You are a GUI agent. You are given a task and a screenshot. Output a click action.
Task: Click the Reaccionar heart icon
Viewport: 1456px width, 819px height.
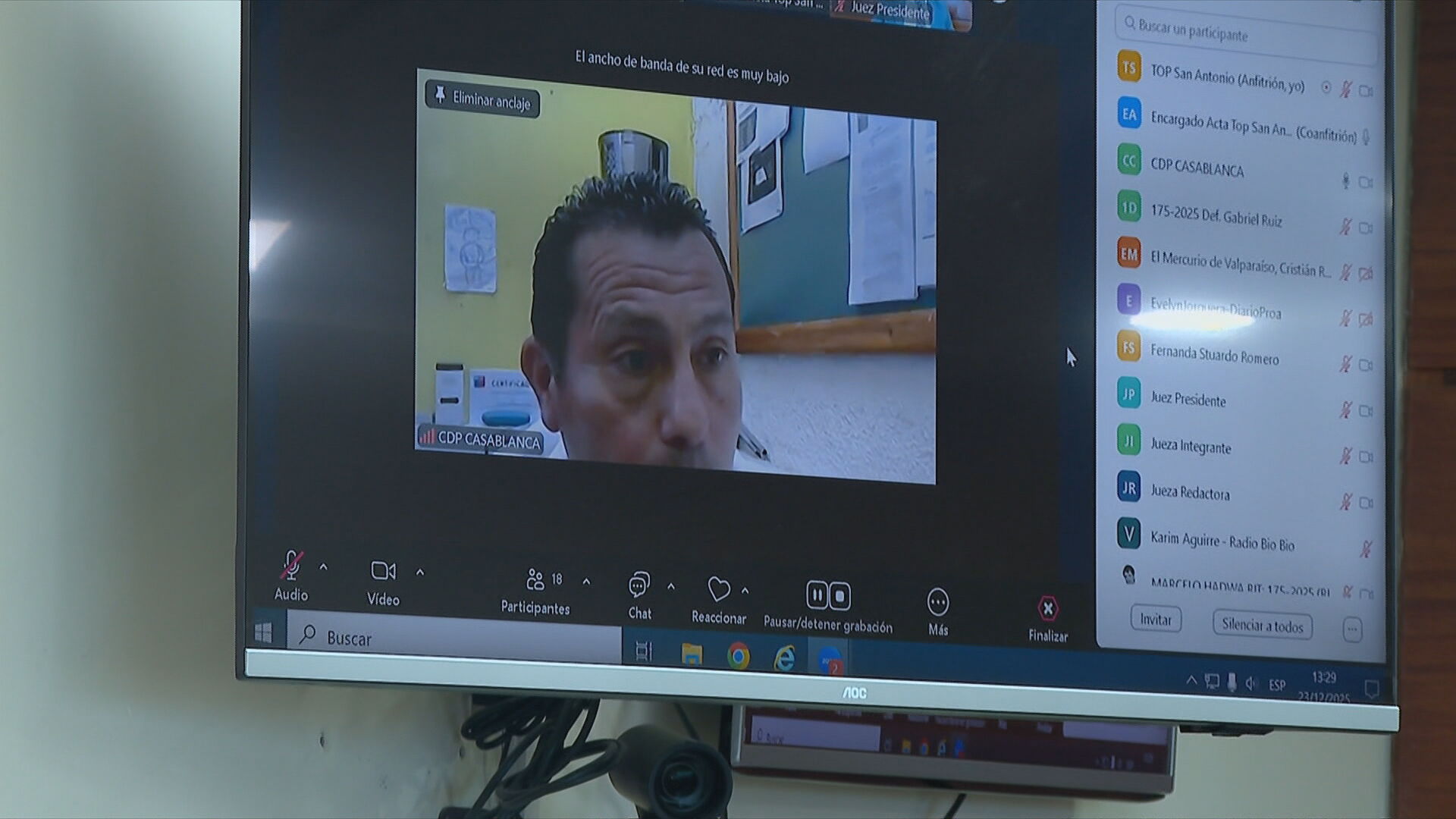tap(718, 589)
